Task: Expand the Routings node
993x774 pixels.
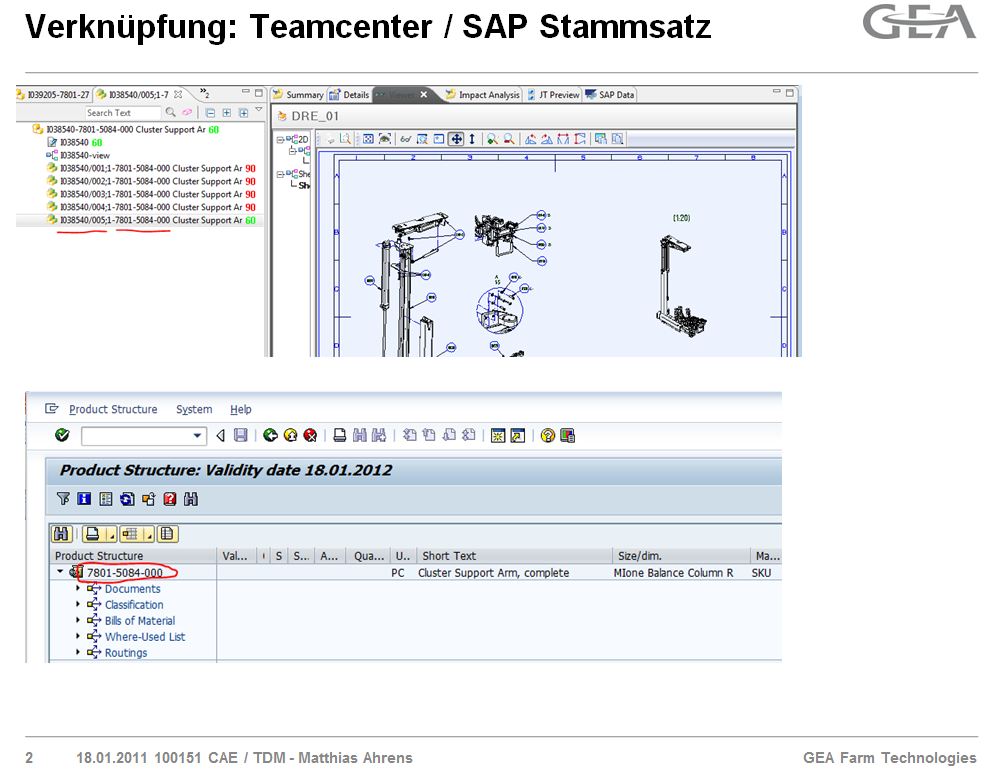Action: click(78, 652)
